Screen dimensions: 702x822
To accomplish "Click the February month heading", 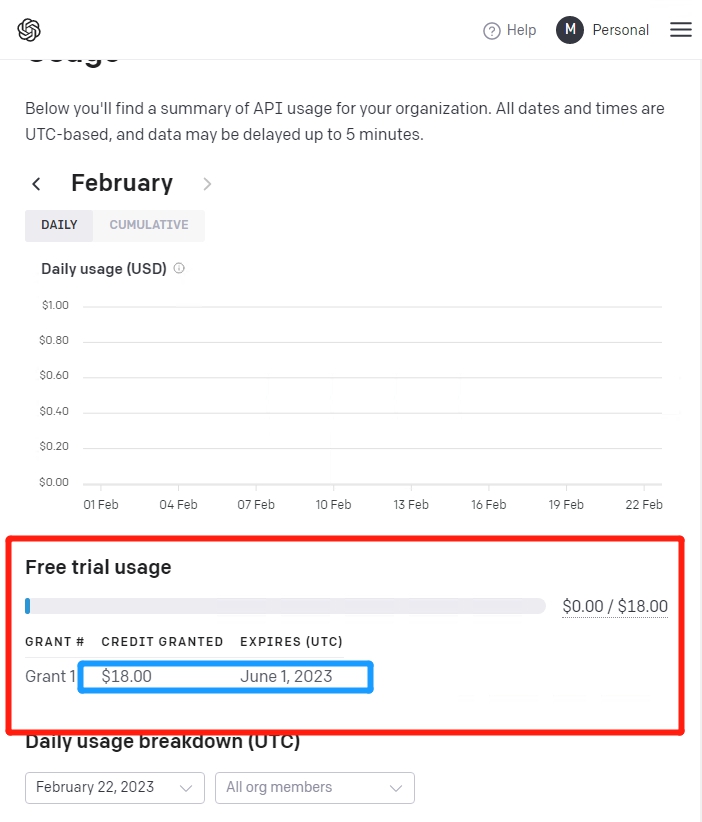I will pyautogui.click(x=122, y=183).
